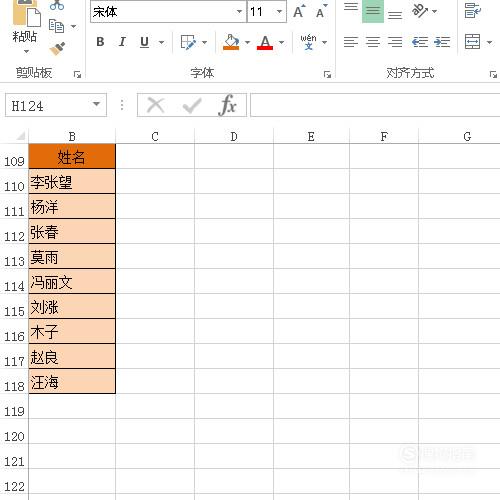
Task: Click the cell containing 莫雨
Action: (72, 256)
